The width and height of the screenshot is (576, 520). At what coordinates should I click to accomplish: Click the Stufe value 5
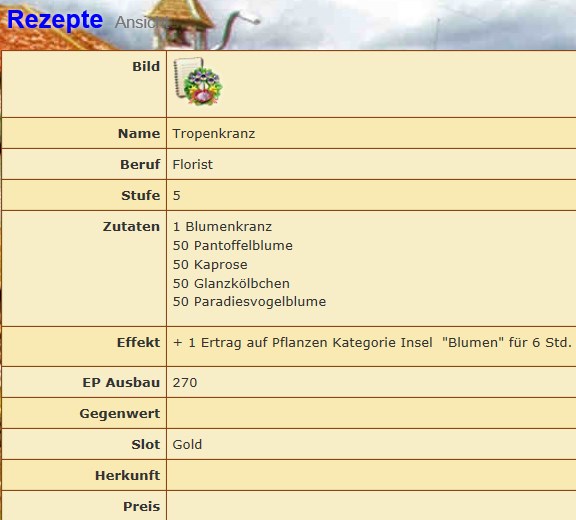pos(177,196)
